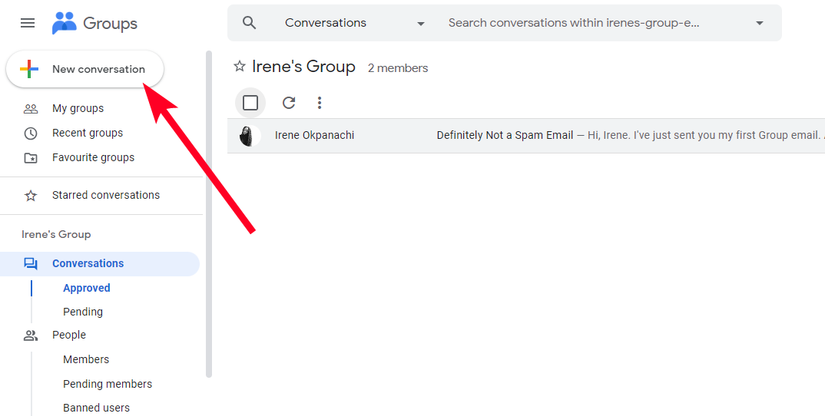
Task: Click Irene Okpanachi's avatar
Action: (x=246, y=135)
